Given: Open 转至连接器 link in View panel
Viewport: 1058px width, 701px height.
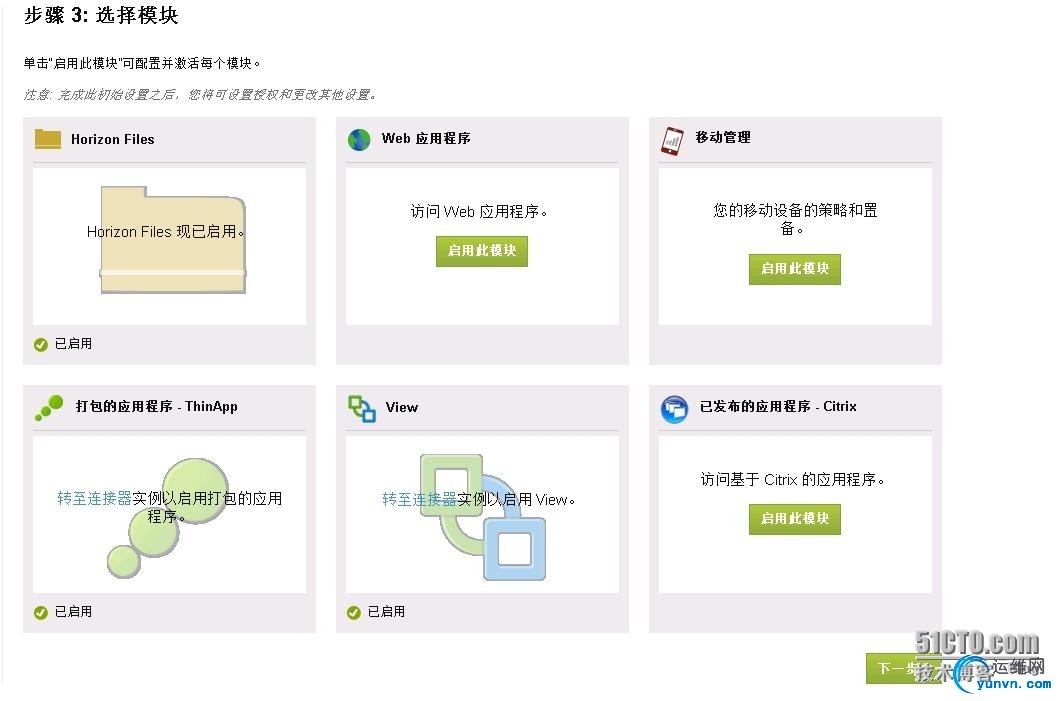Looking at the screenshot, I should [419, 499].
